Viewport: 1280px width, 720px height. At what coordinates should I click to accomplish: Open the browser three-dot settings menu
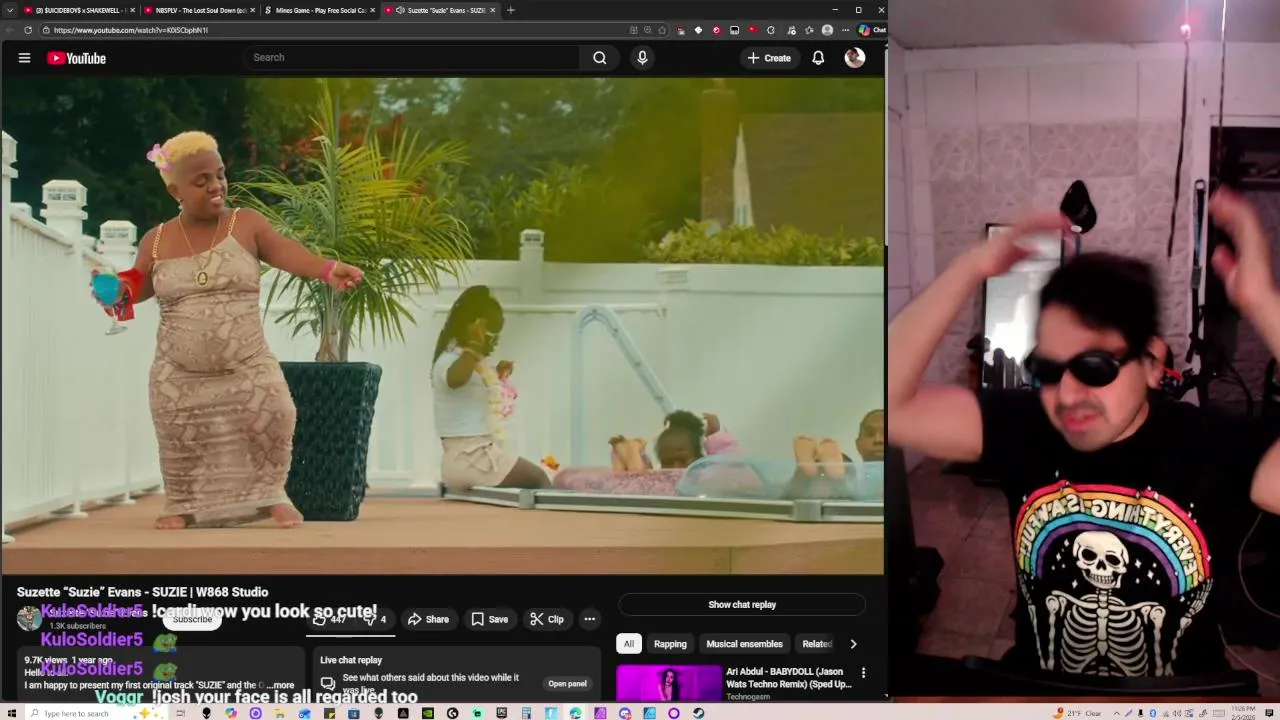pyautogui.click(x=846, y=30)
